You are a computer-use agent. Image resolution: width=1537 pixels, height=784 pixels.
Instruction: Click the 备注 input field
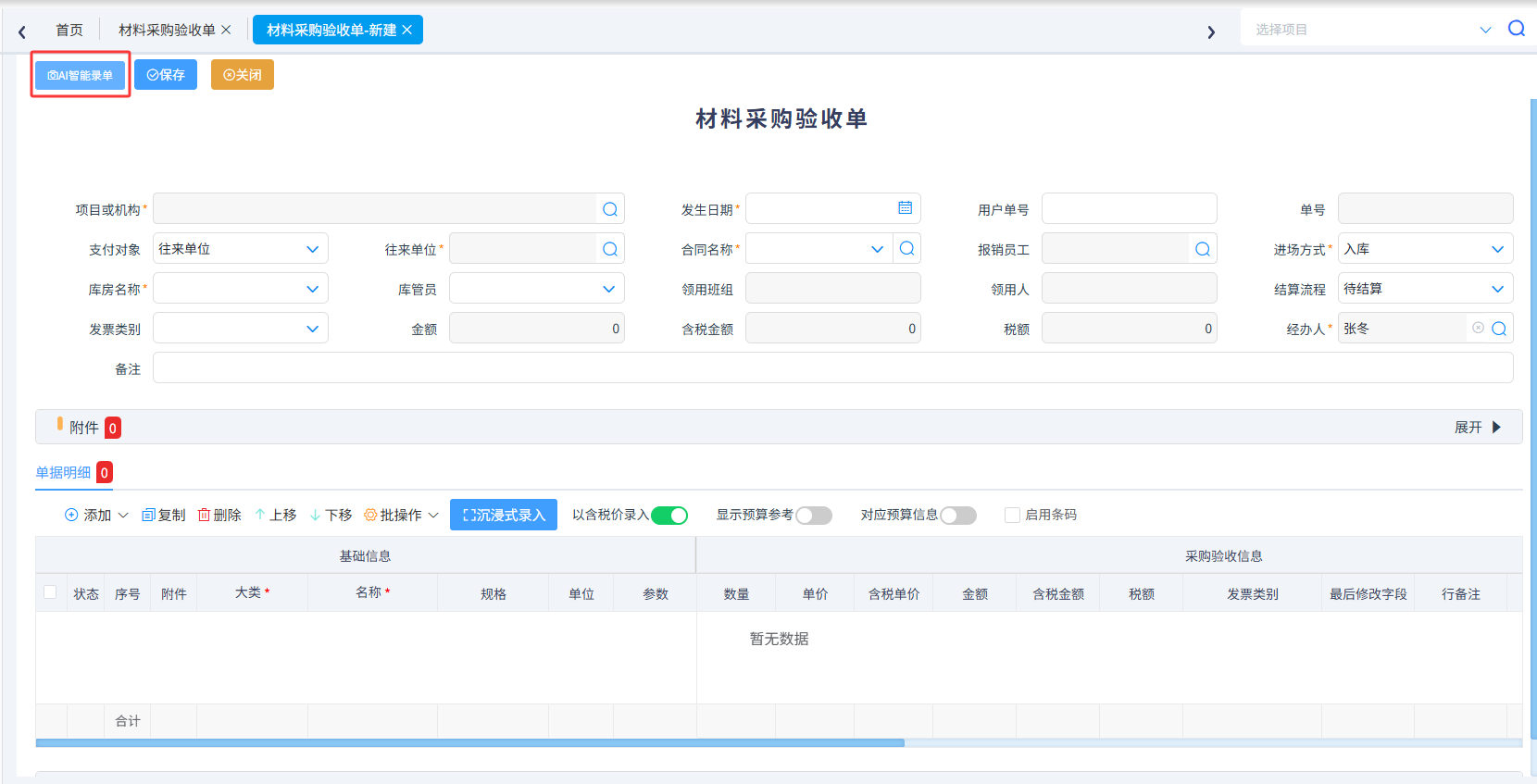click(833, 367)
